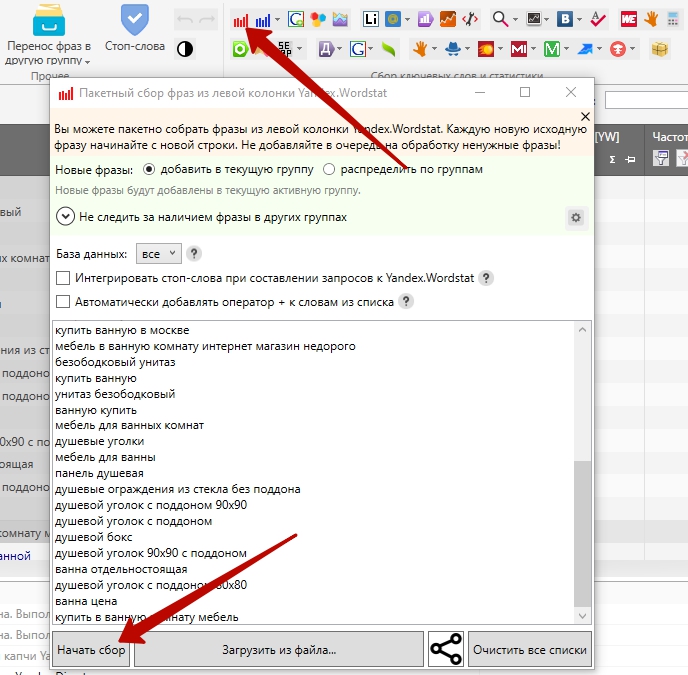Screen dimensions: 688x675
Task: Click the blue bars Wordstat right column icon
Action: pos(263,20)
